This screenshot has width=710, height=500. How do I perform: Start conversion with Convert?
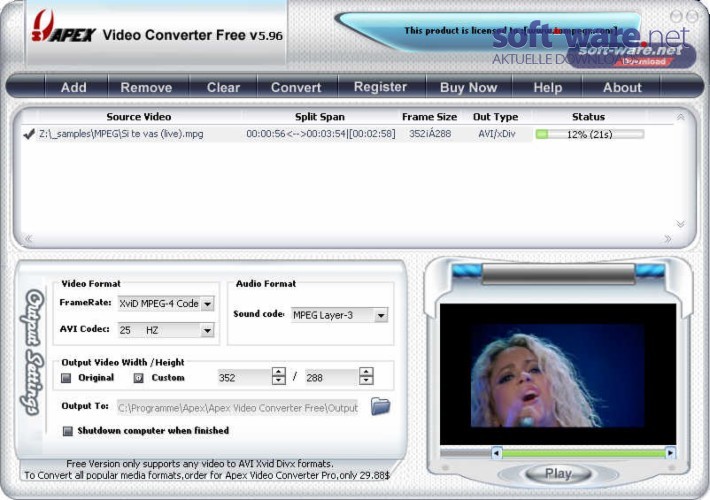[x=296, y=87]
